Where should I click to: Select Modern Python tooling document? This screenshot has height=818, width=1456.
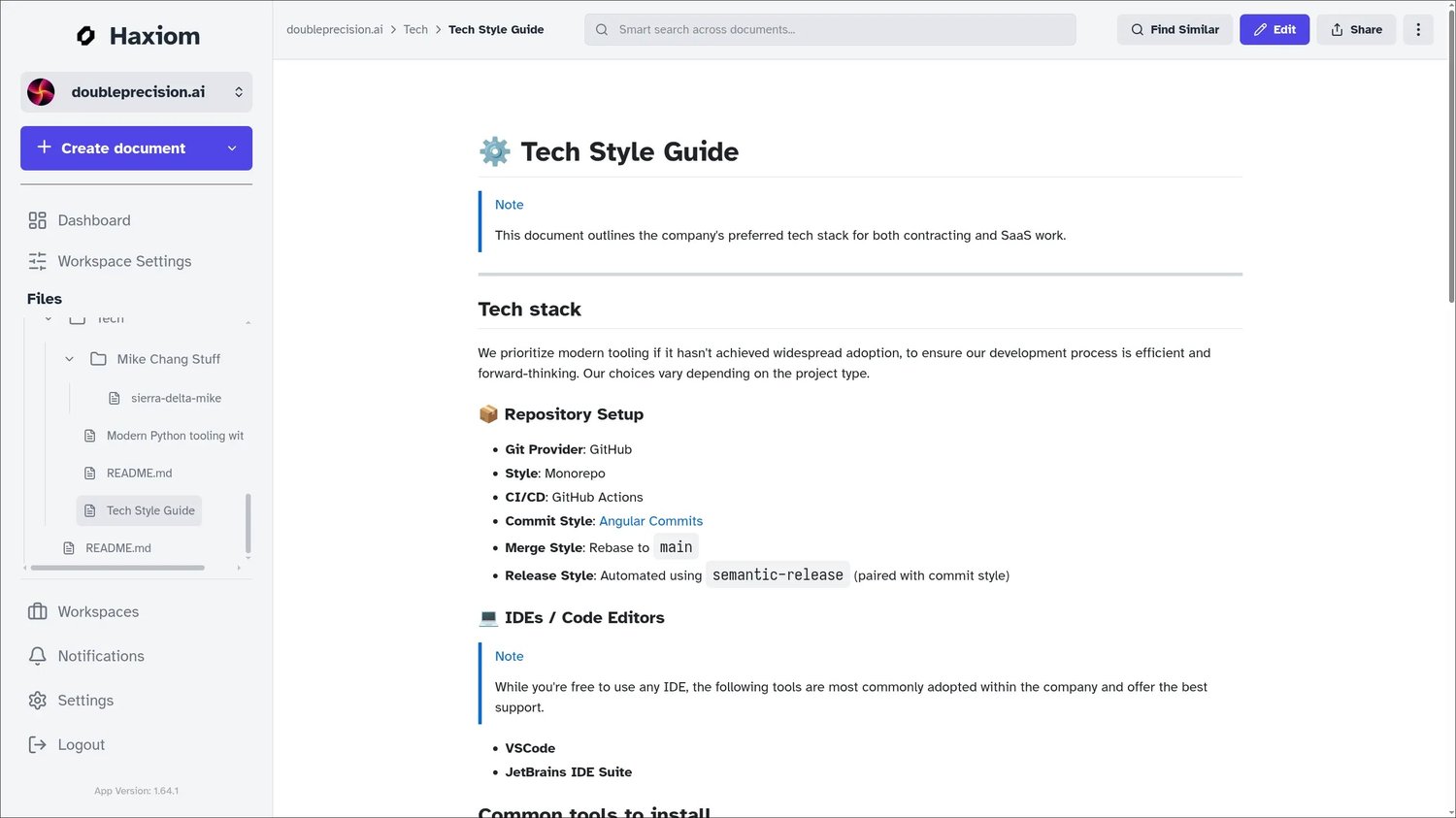tap(175, 436)
